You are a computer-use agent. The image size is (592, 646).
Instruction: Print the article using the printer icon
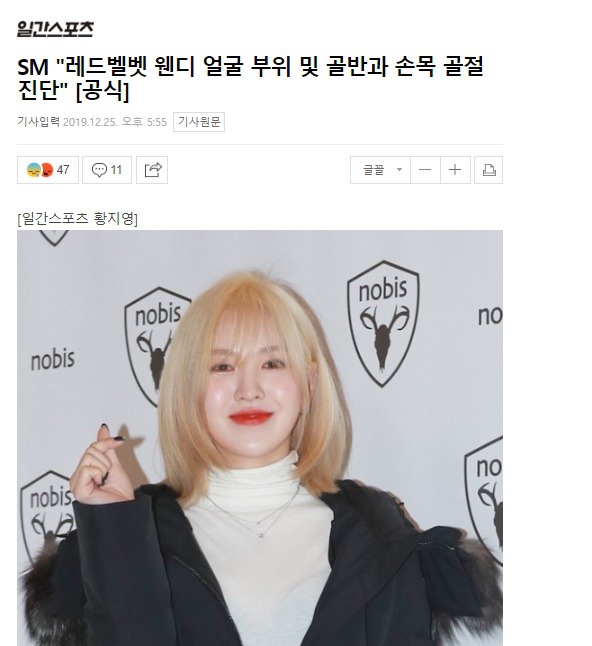pos(489,170)
